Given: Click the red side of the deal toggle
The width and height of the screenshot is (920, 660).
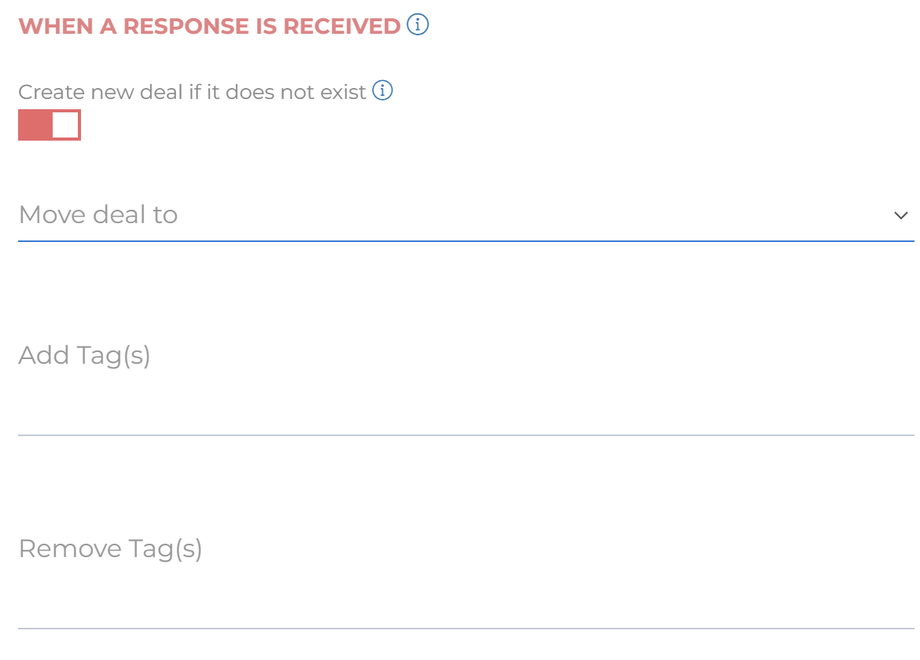Looking at the screenshot, I should tap(35, 125).
